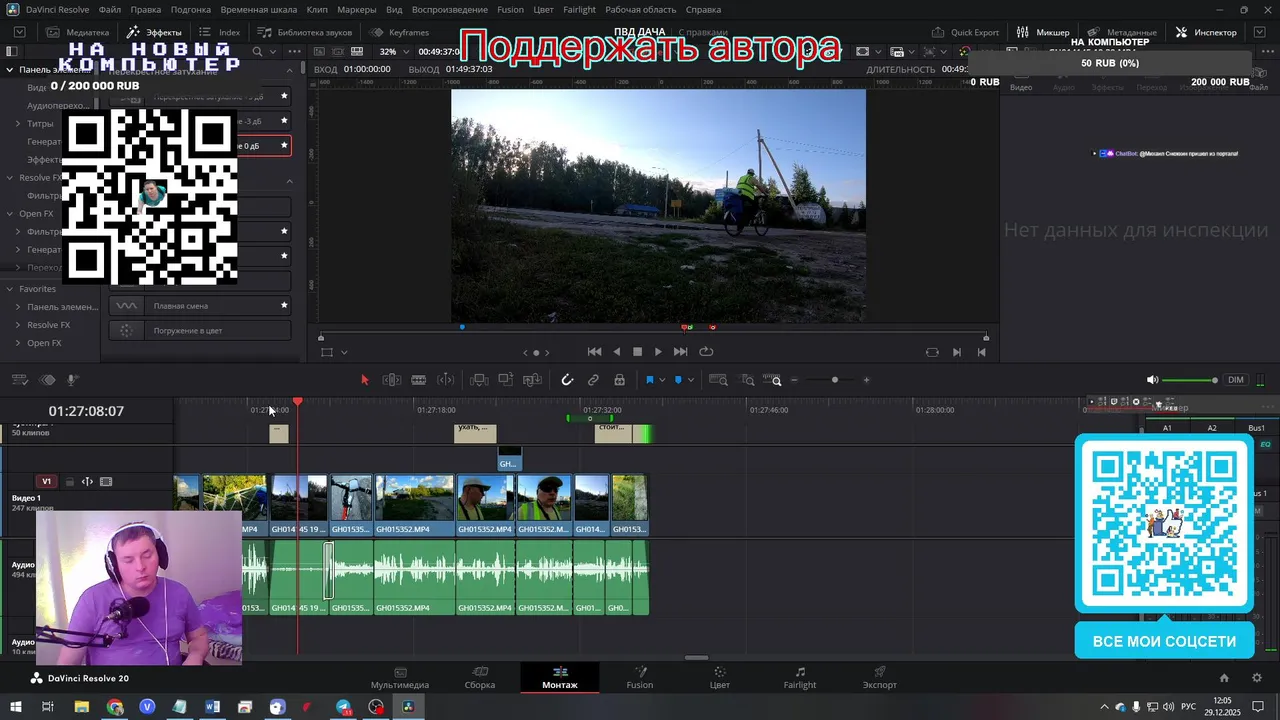Select the small GH... clip on upper track

509,459
